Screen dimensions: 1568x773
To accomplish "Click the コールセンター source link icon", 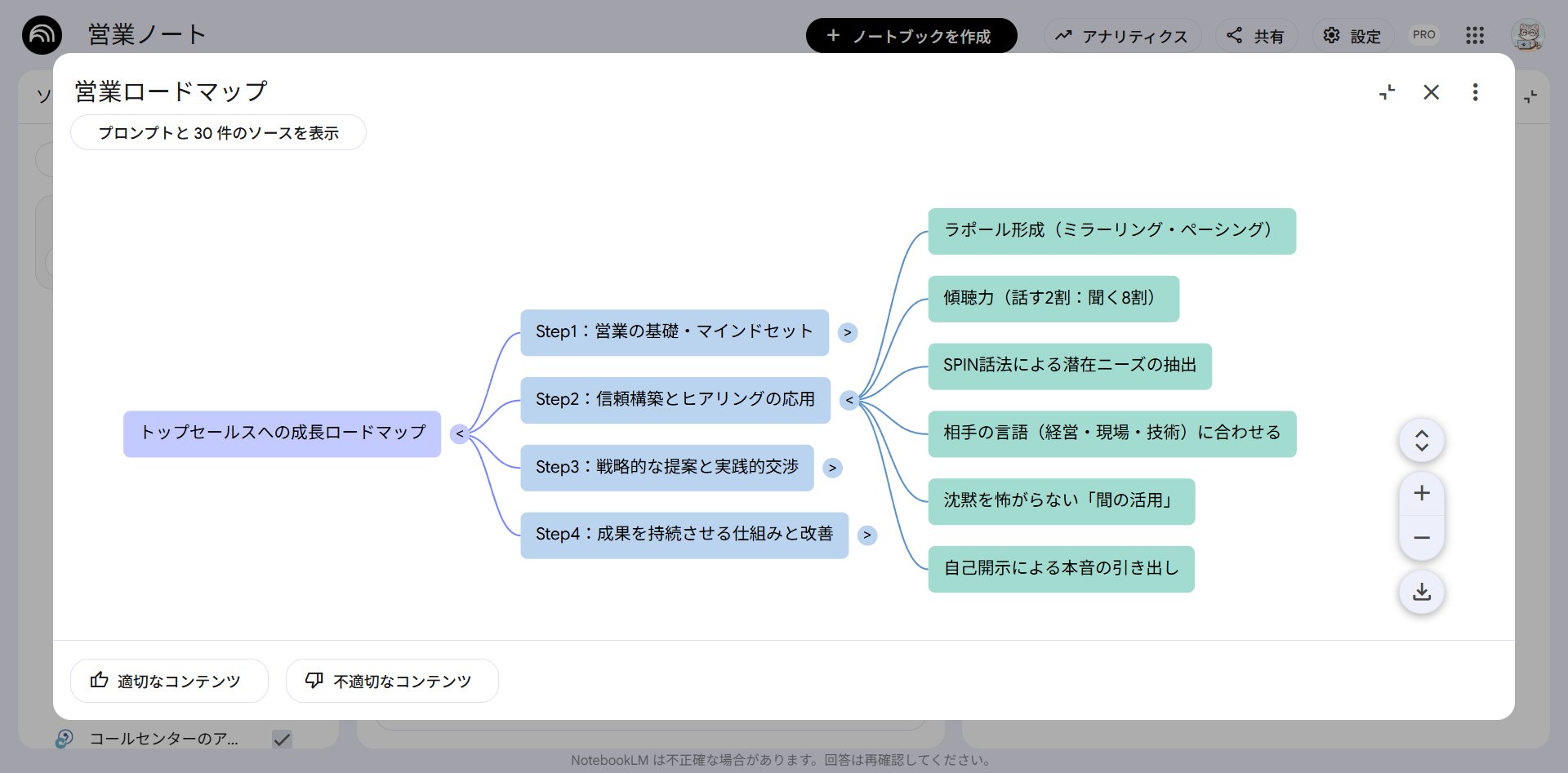I will pyautogui.click(x=65, y=739).
